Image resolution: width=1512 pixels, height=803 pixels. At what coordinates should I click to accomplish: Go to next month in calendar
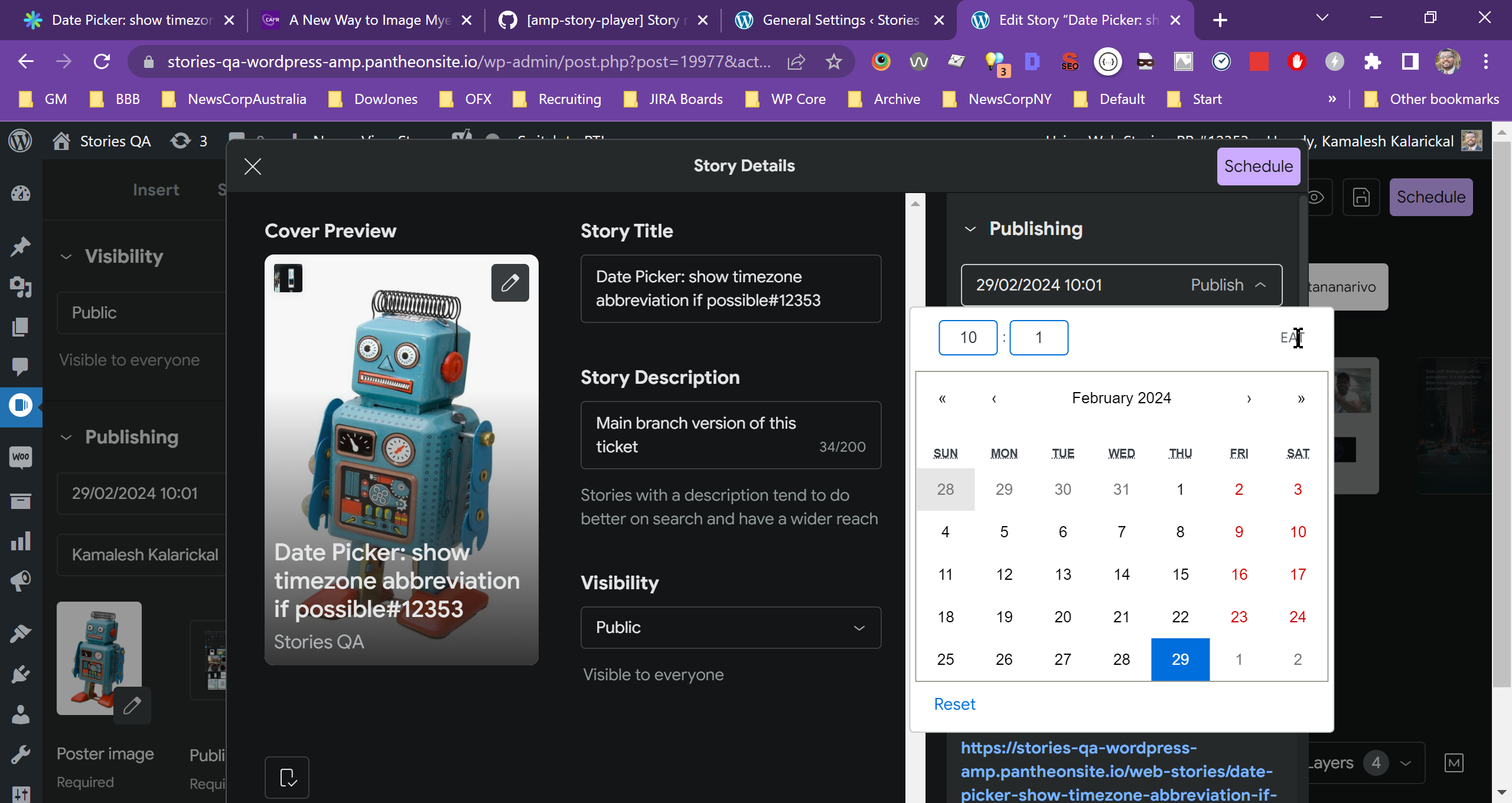tap(1249, 399)
